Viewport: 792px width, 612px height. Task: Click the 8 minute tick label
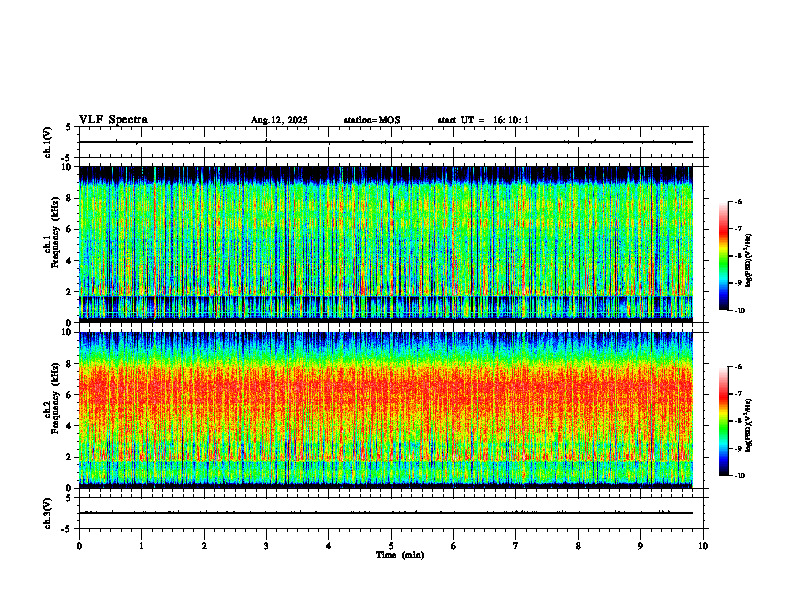click(578, 546)
